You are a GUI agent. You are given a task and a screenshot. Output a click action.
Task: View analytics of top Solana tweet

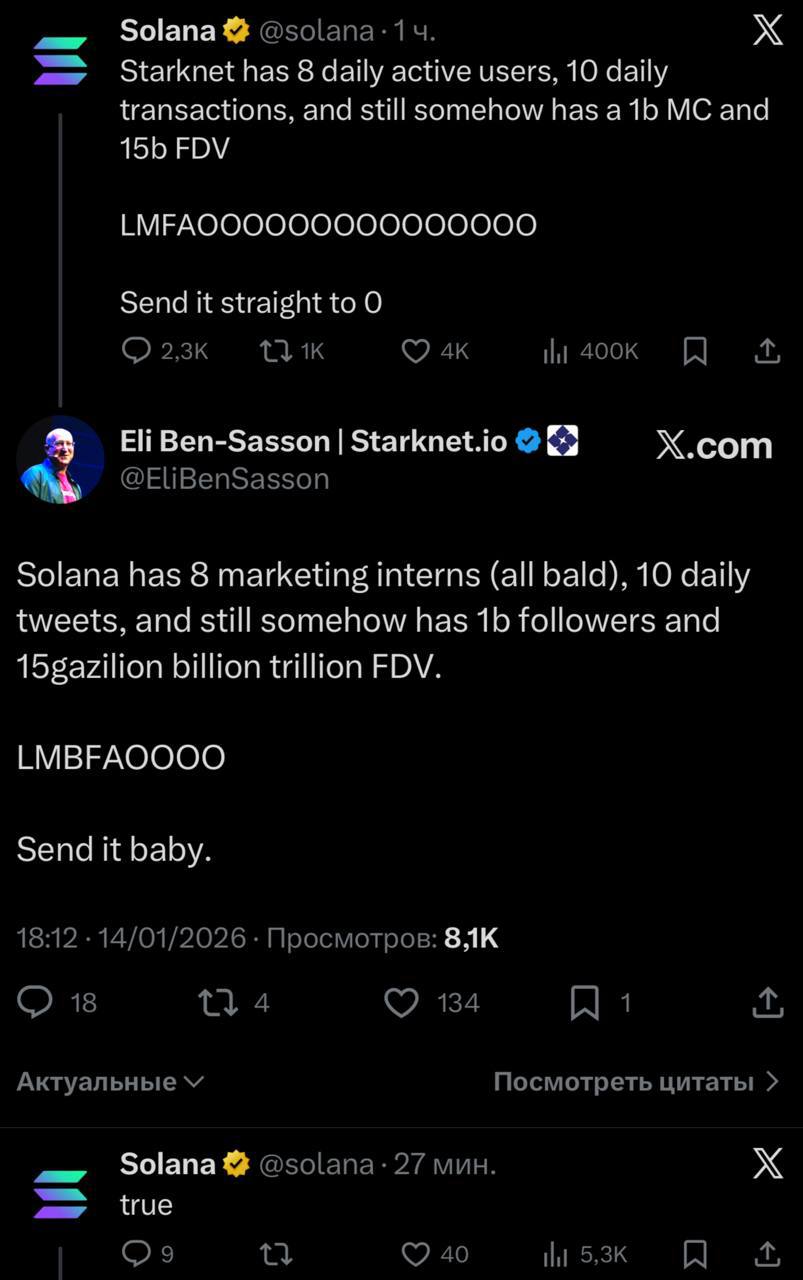[x=555, y=350]
